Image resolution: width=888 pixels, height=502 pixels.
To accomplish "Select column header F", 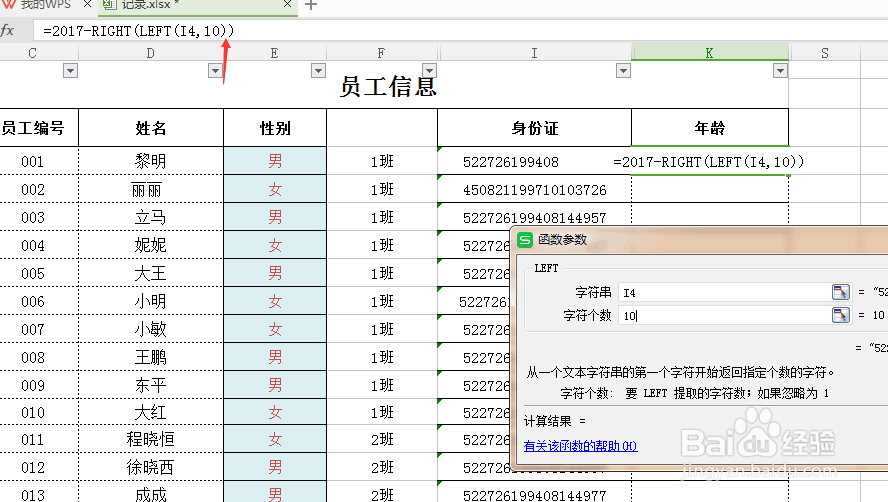I will (382, 53).
